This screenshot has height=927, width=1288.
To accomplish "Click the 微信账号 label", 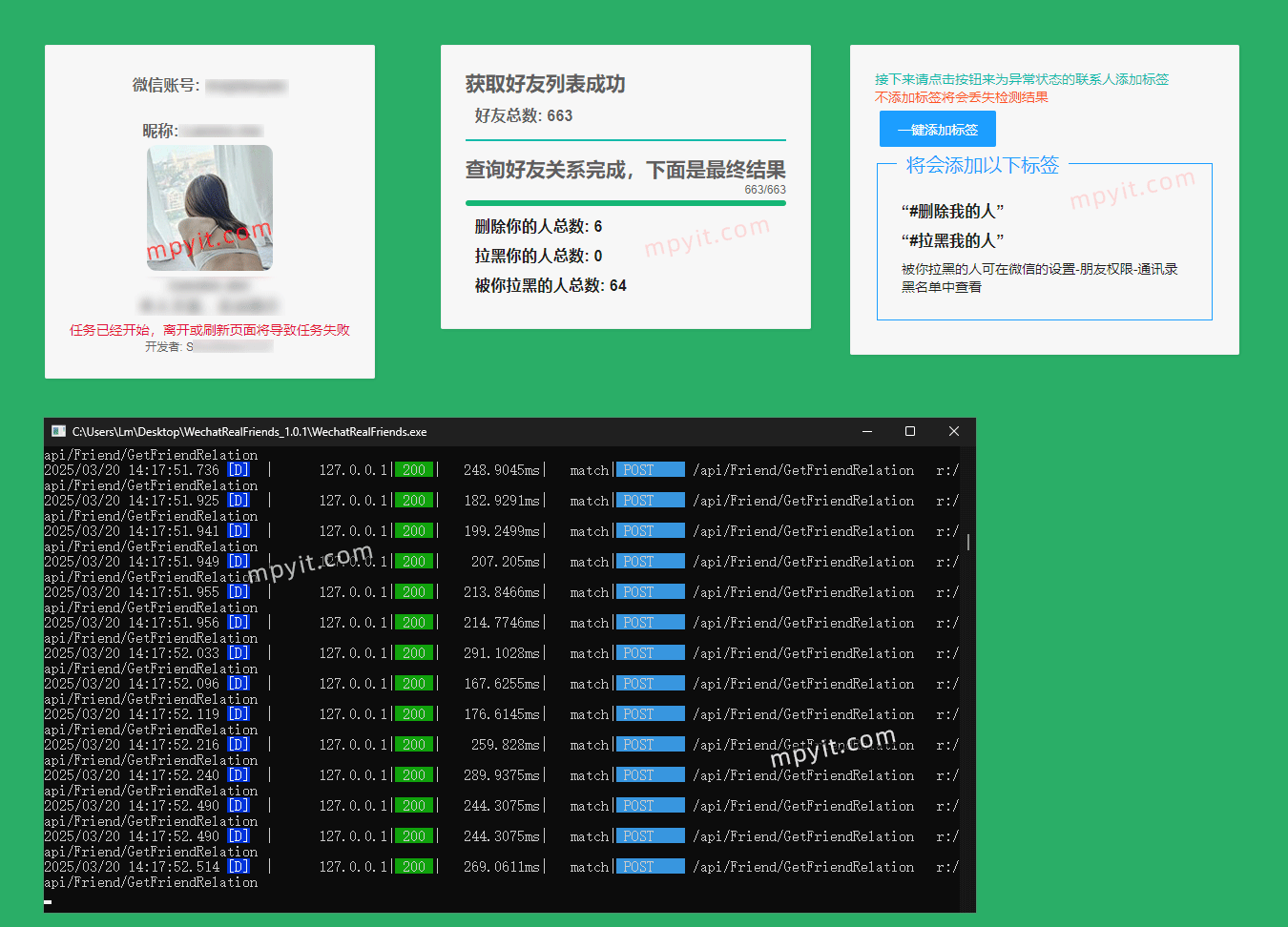I will tap(166, 85).
